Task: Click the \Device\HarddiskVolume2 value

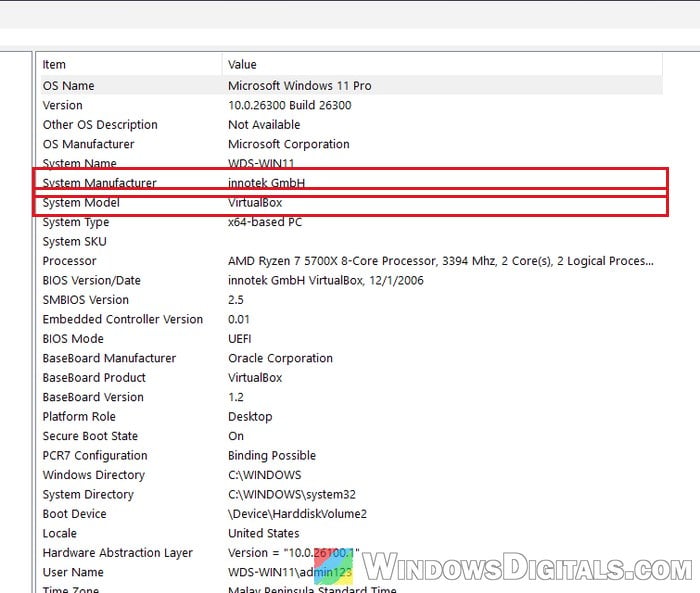Action: pos(297,514)
